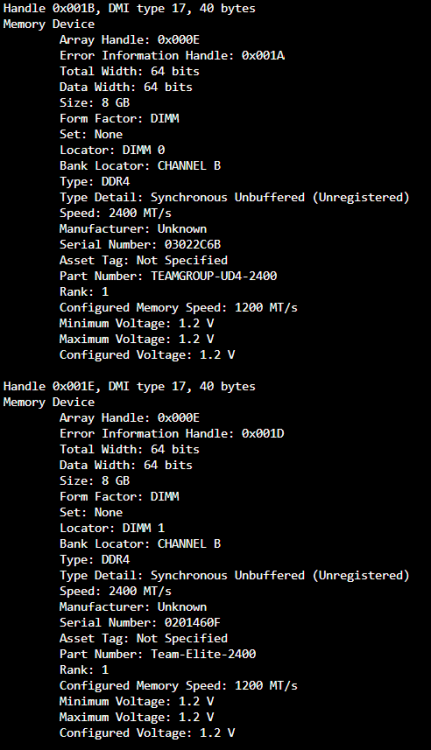Click second Configured Memory Speed line

click(x=178, y=685)
